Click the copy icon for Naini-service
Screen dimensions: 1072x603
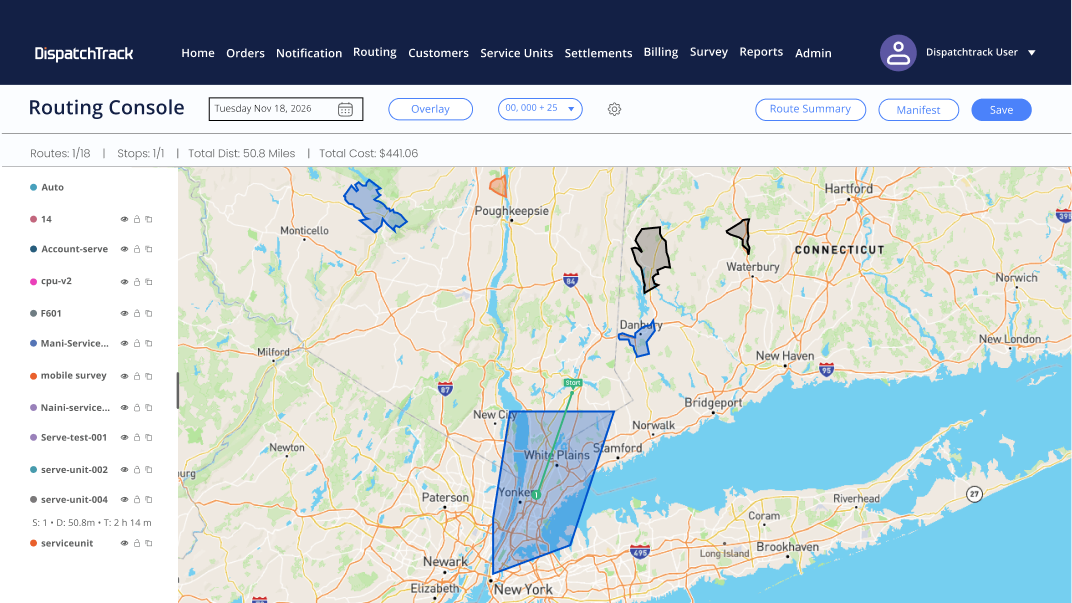click(148, 407)
